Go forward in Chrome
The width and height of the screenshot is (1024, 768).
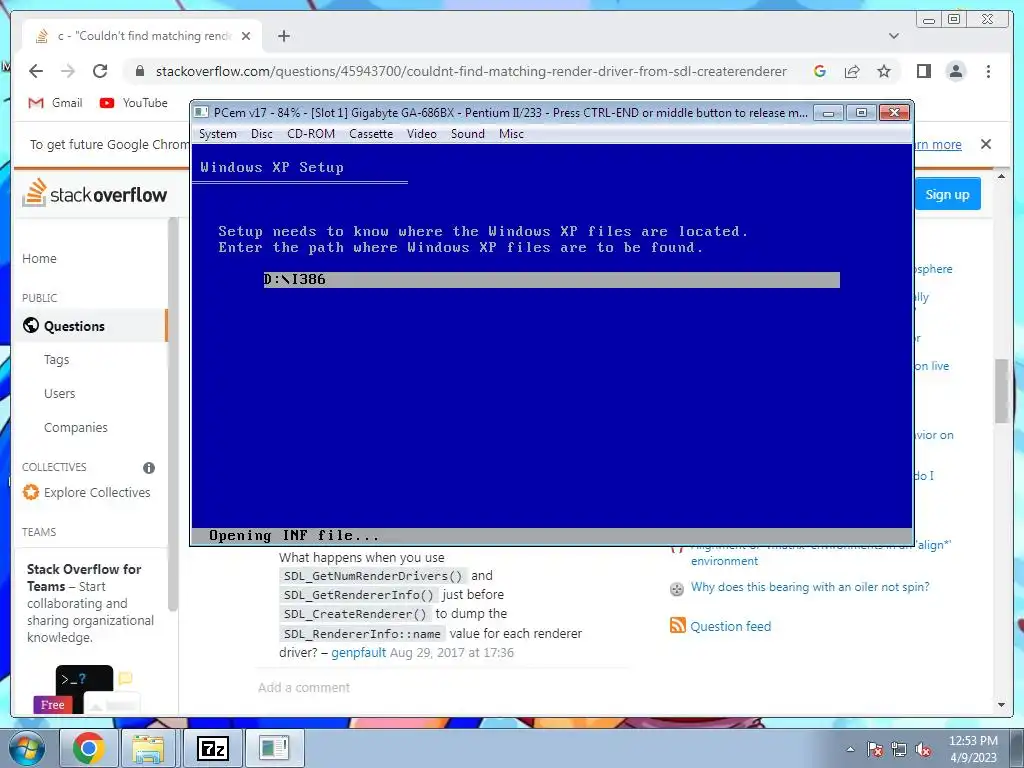pyautogui.click(x=68, y=71)
